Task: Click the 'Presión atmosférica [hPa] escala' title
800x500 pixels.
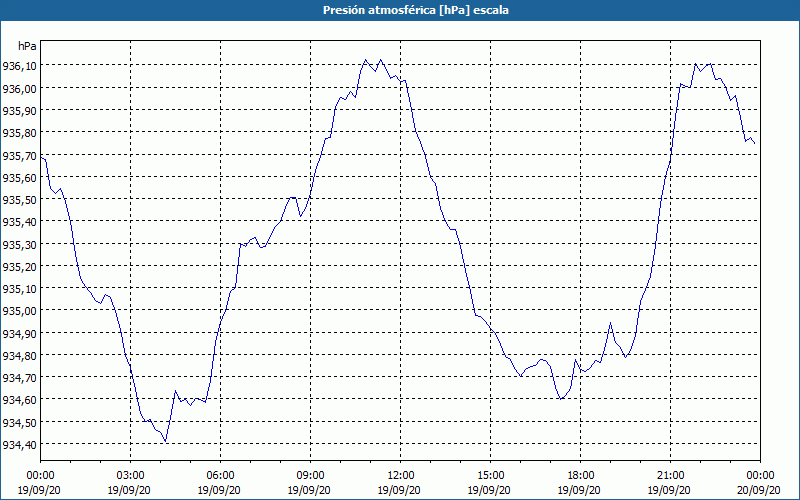Action: (416, 10)
